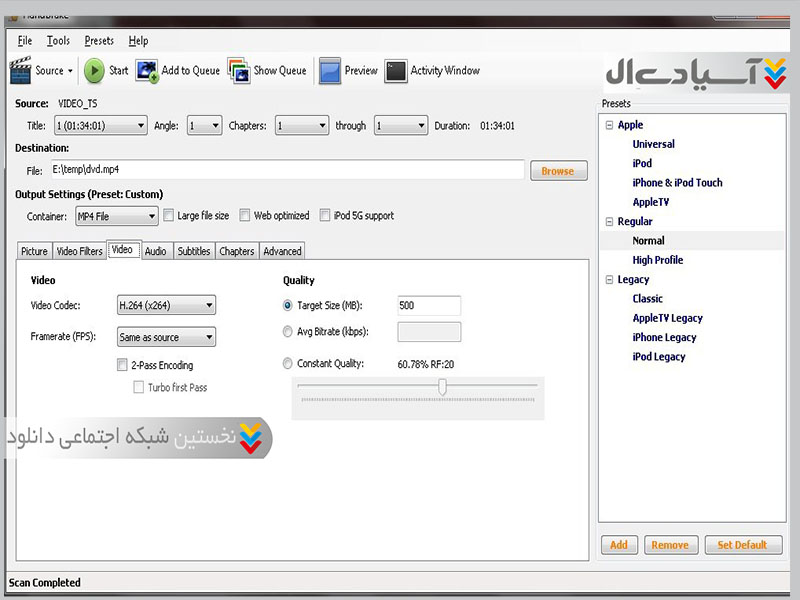Open the Framerate (FPS) dropdown
This screenshot has width=800, height=600.
pyautogui.click(x=166, y=338)
